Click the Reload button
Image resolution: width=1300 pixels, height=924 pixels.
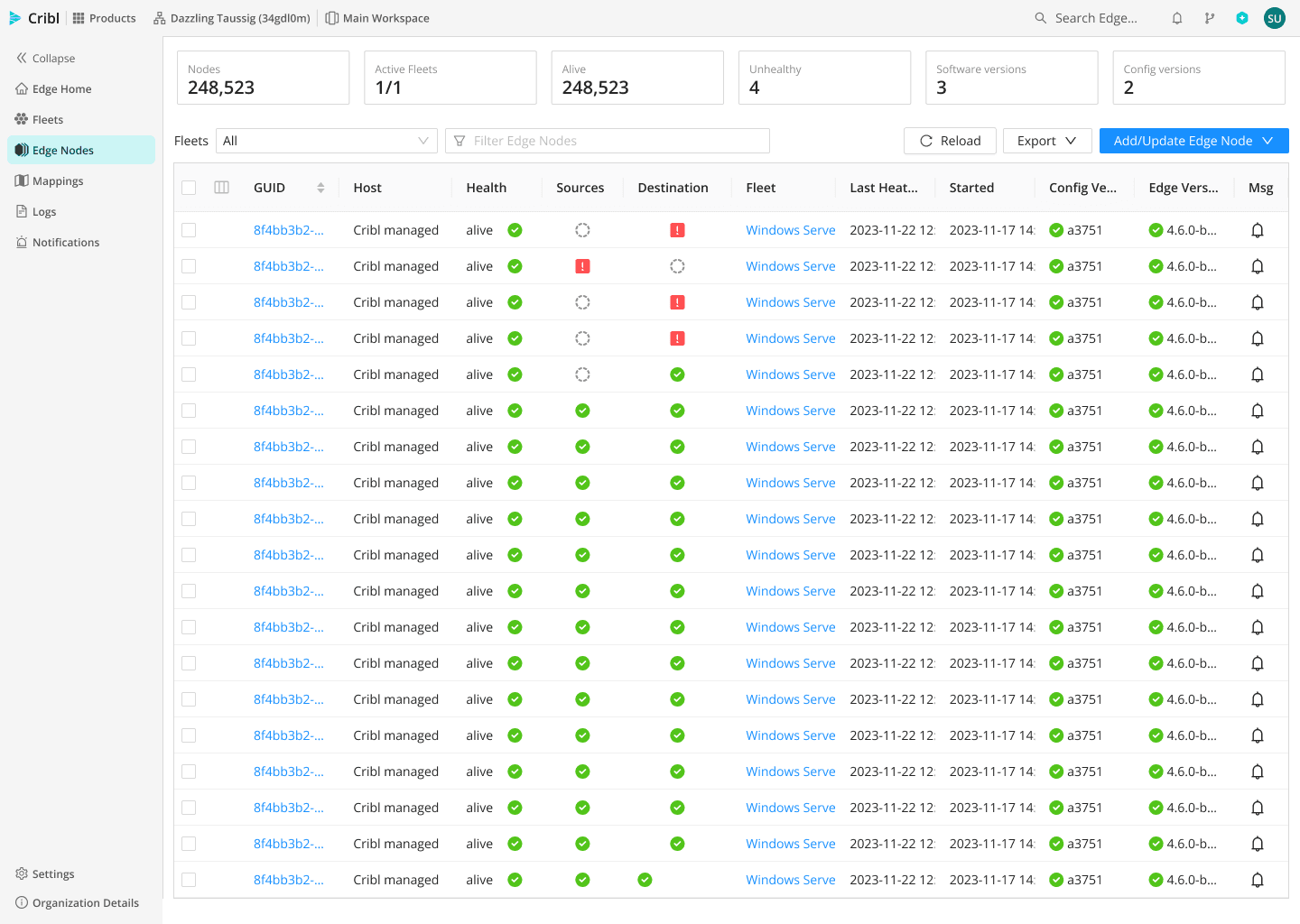point(950,141)
